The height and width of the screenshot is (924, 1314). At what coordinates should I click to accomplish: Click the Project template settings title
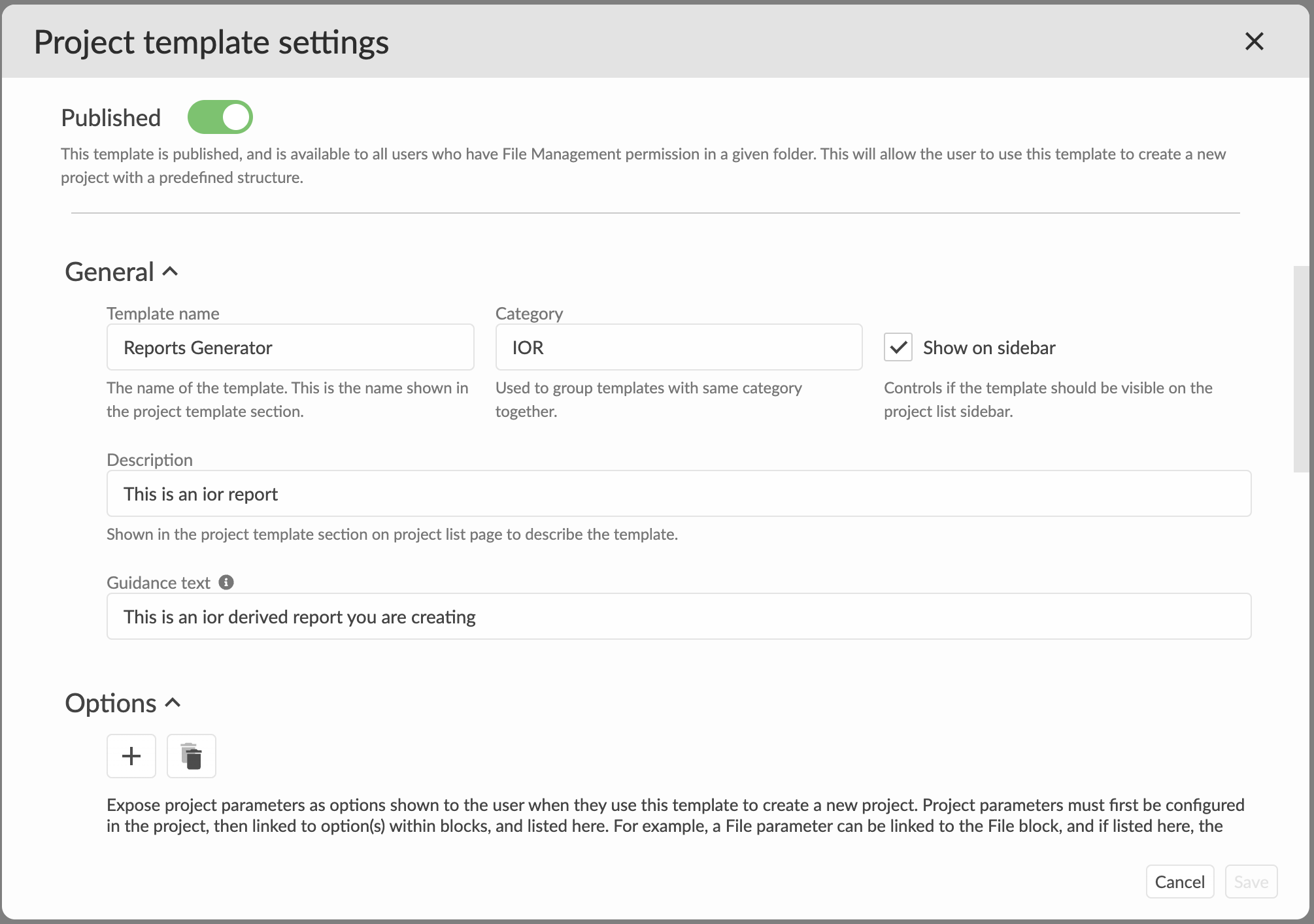[x=211, y=42]
